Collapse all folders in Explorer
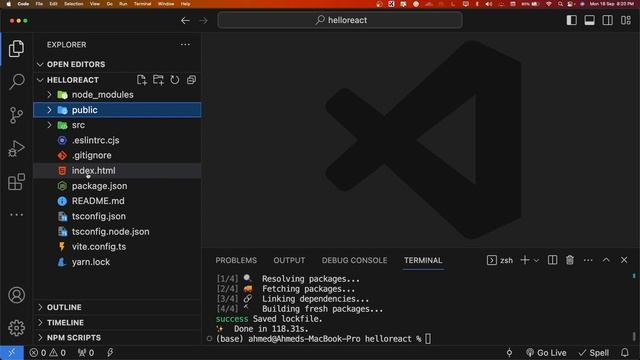Image resolution: width=640 pixels, height=360 pixels. click(191, 80)
